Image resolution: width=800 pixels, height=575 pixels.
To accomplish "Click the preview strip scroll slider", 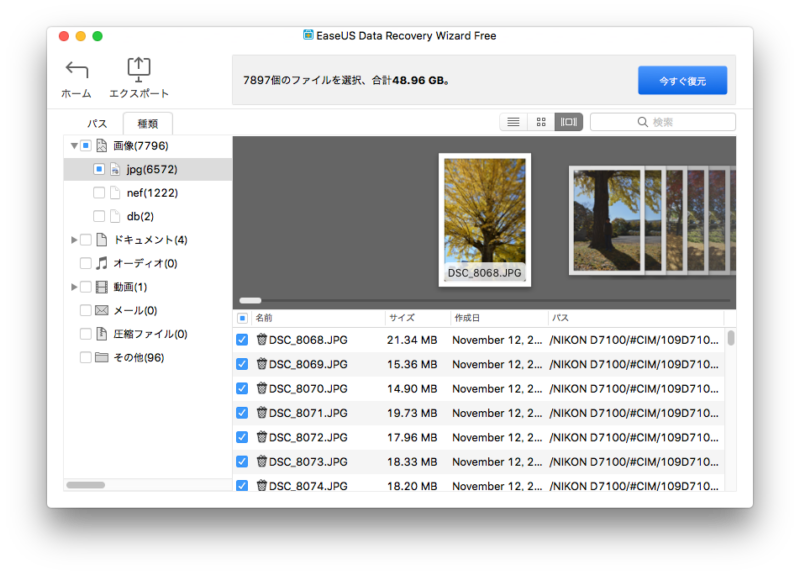I will pos(251,300).
